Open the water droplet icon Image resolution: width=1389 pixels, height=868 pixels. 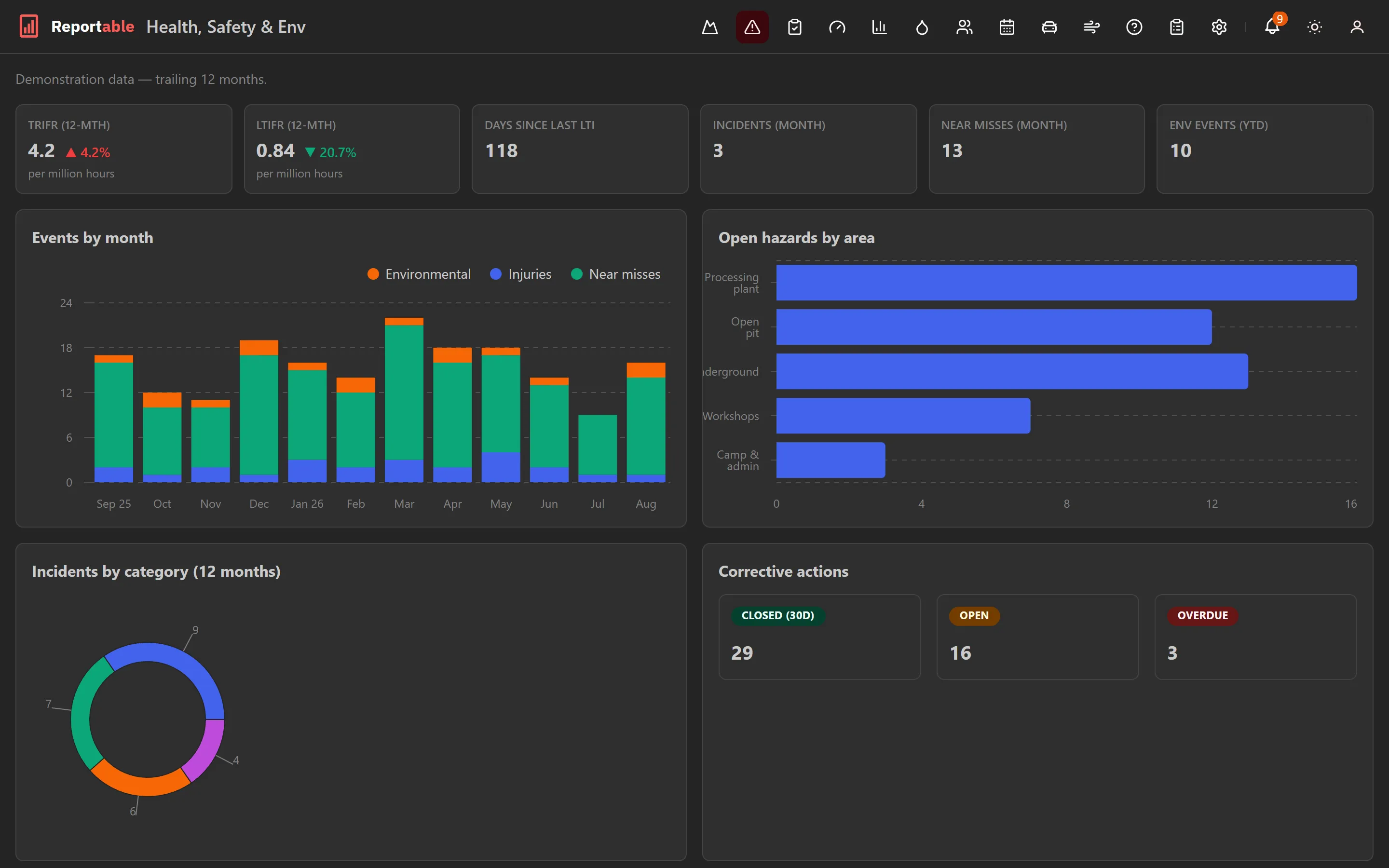922,27
